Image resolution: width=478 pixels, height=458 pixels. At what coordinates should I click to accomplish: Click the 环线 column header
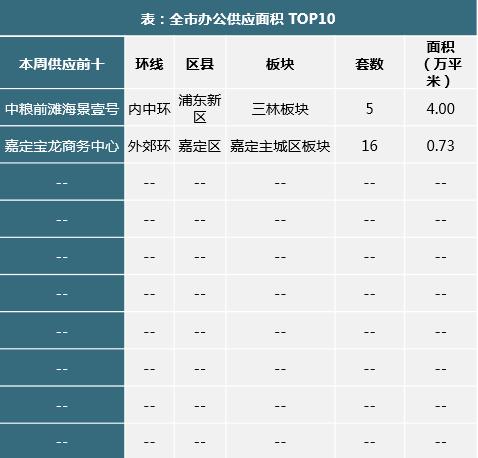[149, 64]
